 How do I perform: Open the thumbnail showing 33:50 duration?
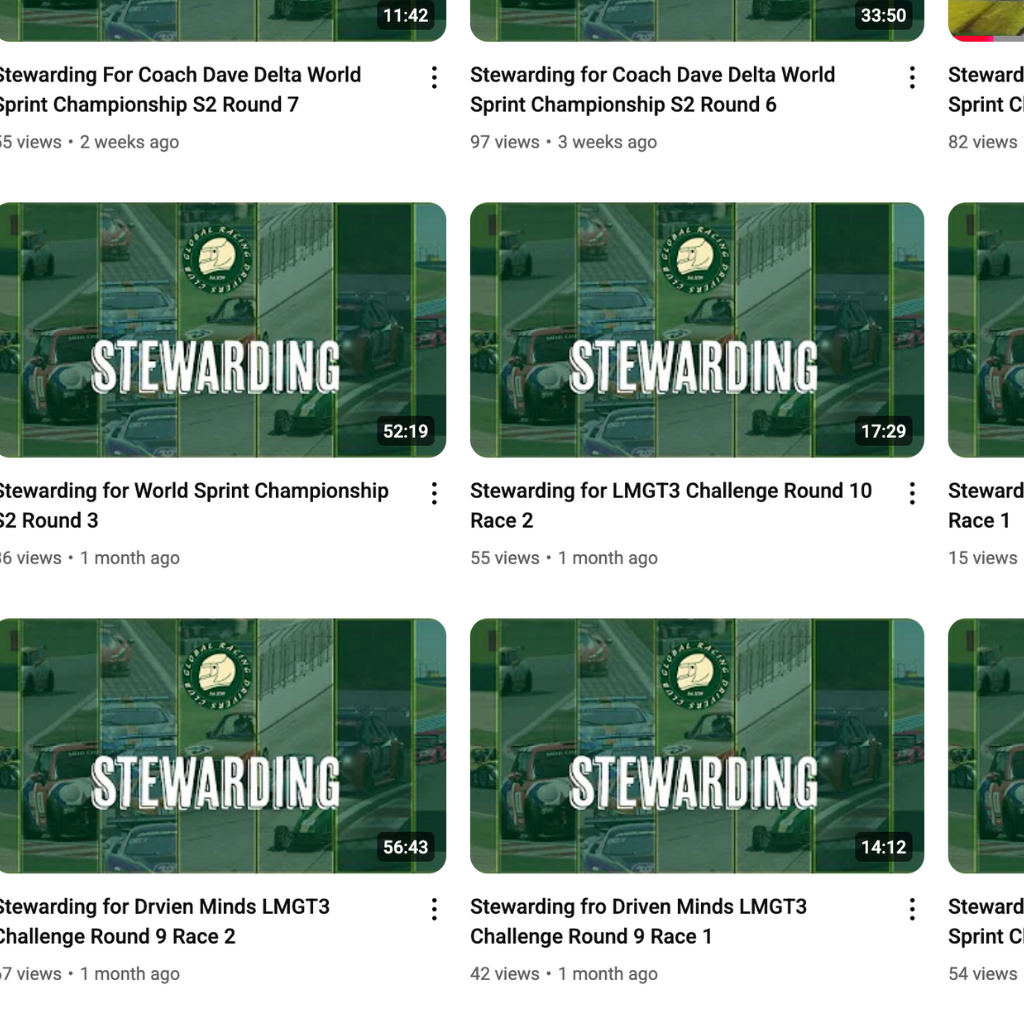[696, 20]
